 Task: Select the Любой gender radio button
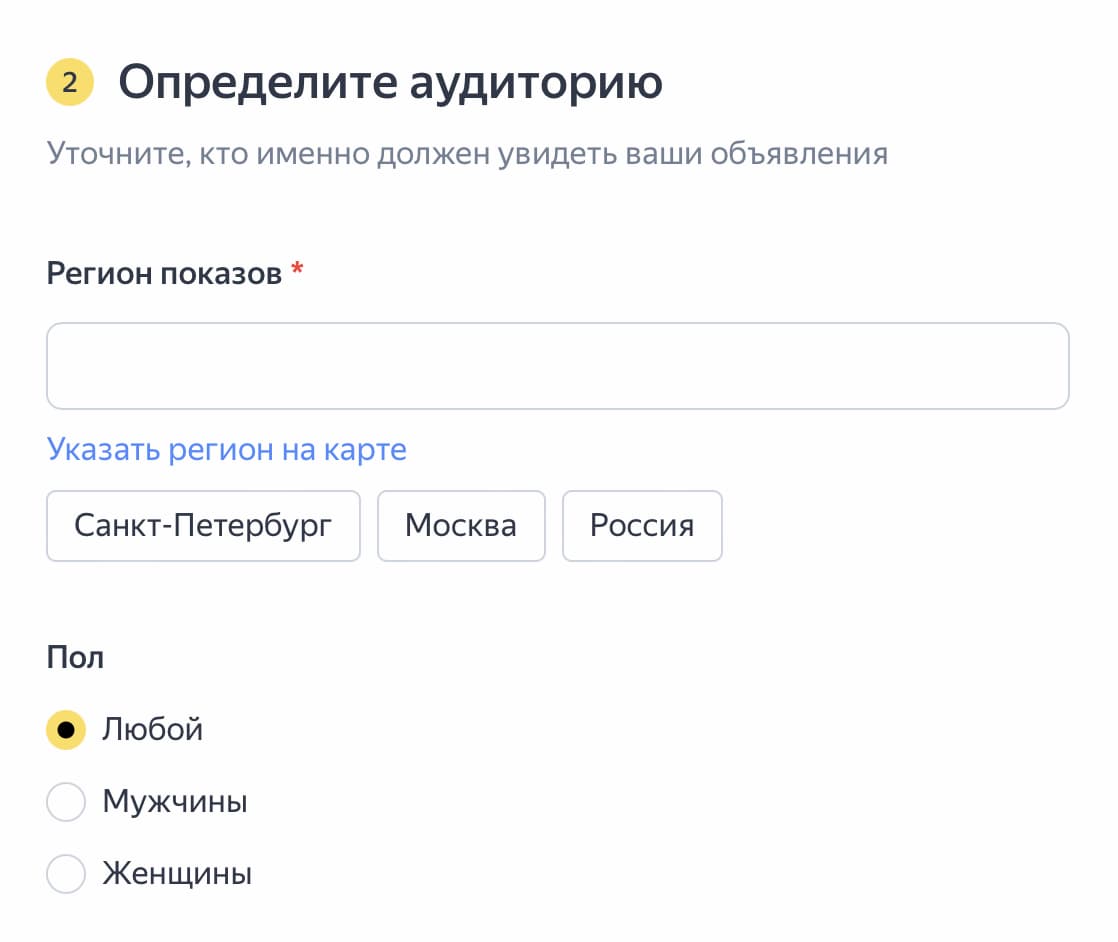point(64,730)
